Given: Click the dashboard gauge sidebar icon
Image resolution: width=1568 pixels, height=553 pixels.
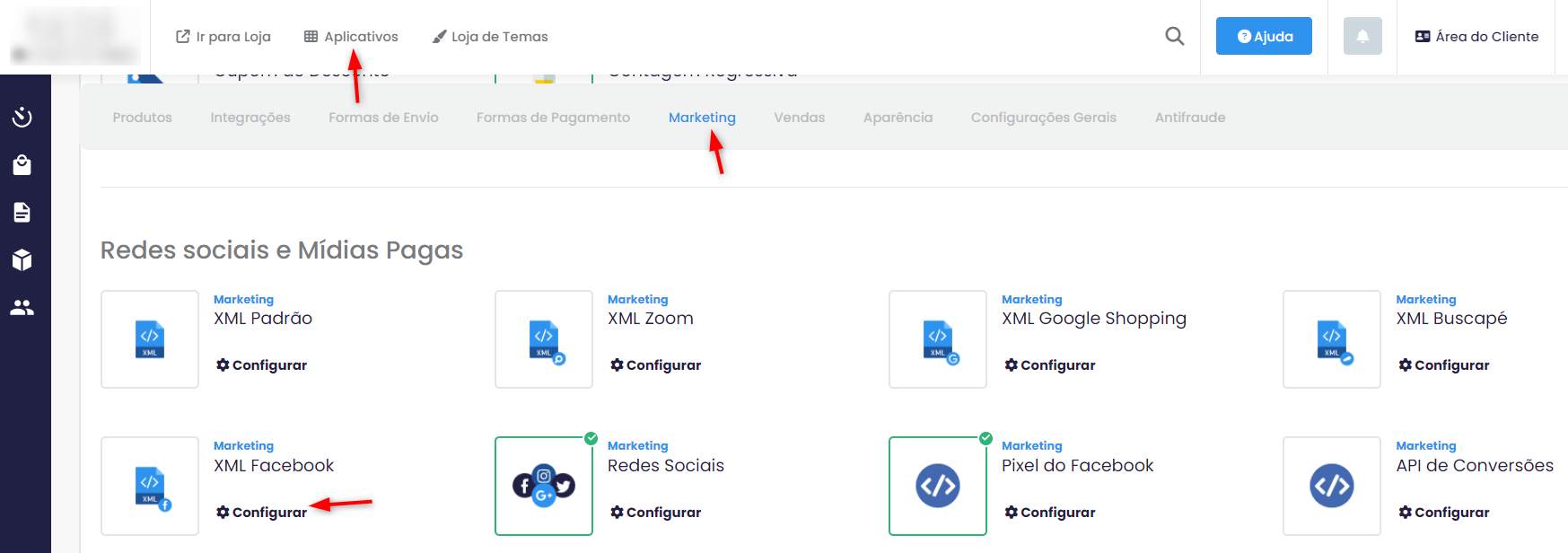Looking at the screenshot, I should tap(22, 118).
